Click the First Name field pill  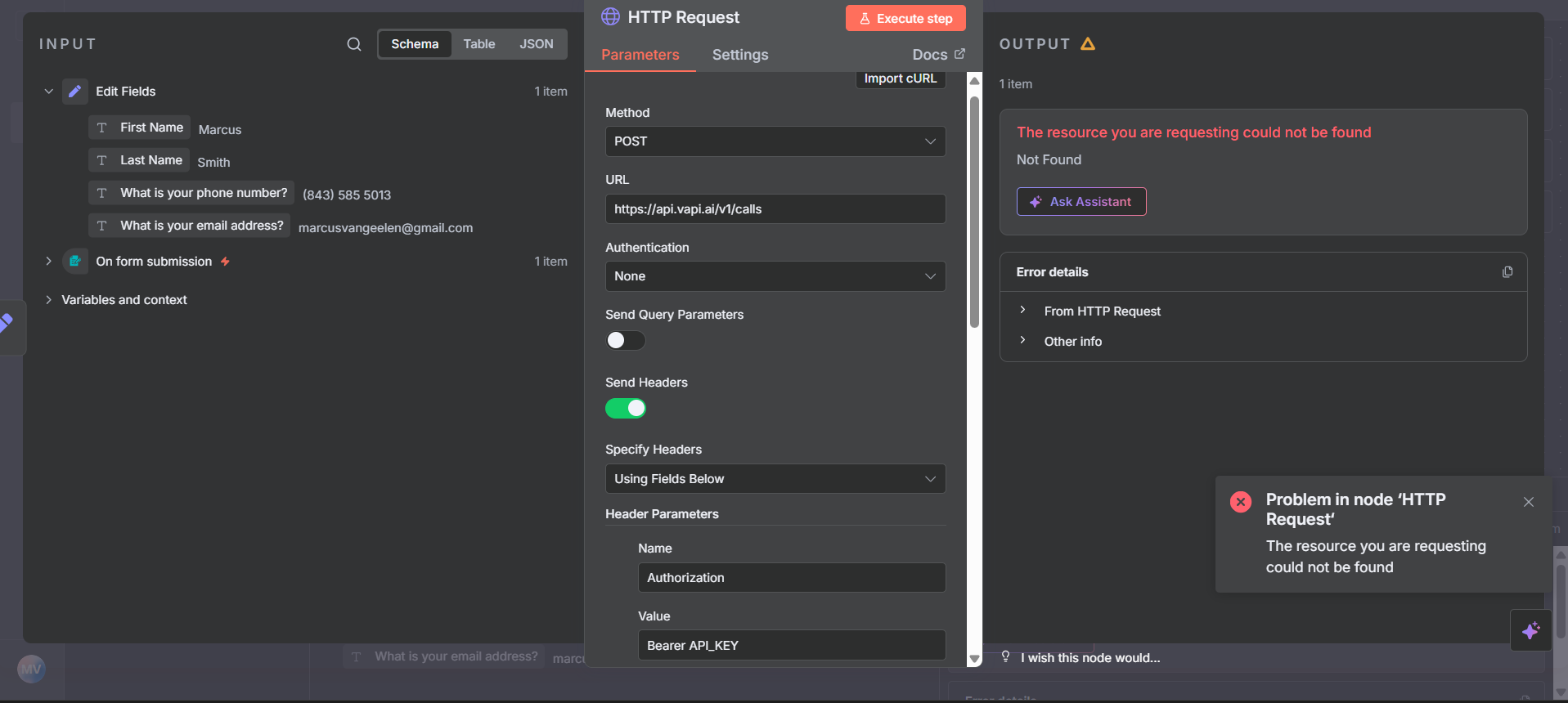[x=139, y=128]
